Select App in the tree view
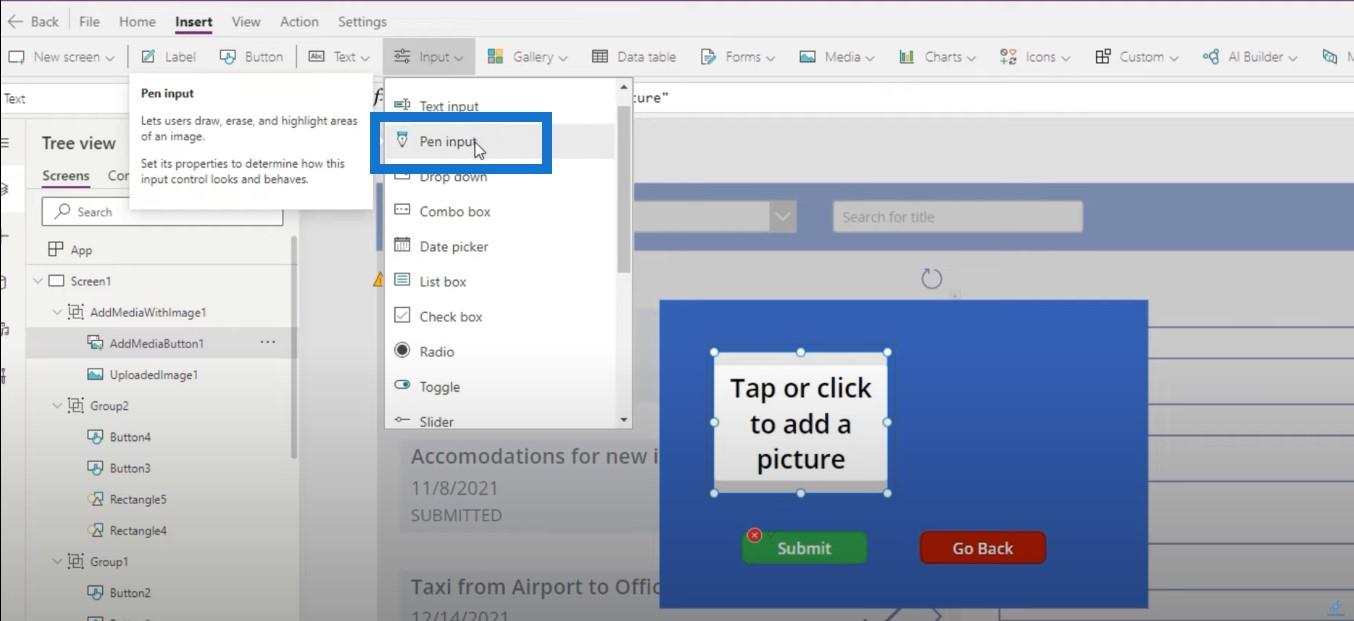 tap(81, 250)
